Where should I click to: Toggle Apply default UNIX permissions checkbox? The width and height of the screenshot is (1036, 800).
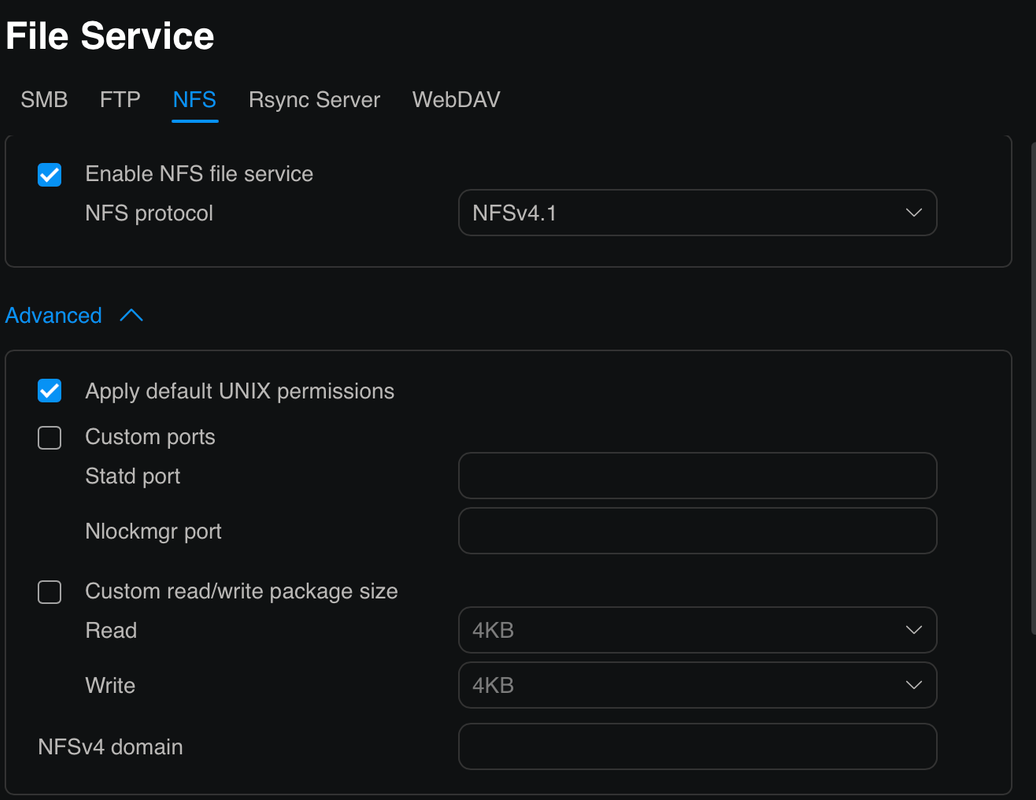click(49, 391)
